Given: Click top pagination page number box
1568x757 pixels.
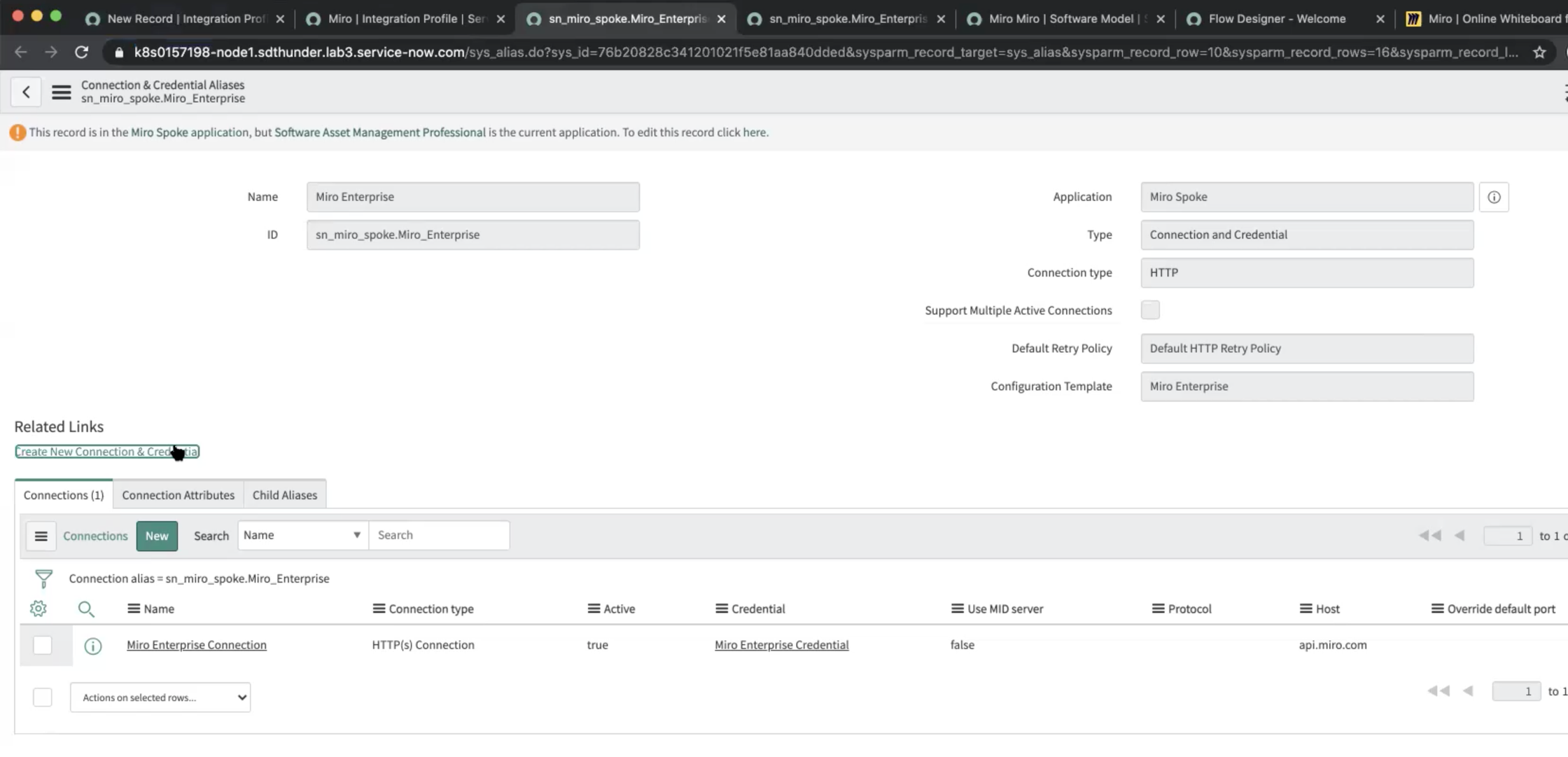Looking at the screenshot, I should click(x=1508, y=536).
